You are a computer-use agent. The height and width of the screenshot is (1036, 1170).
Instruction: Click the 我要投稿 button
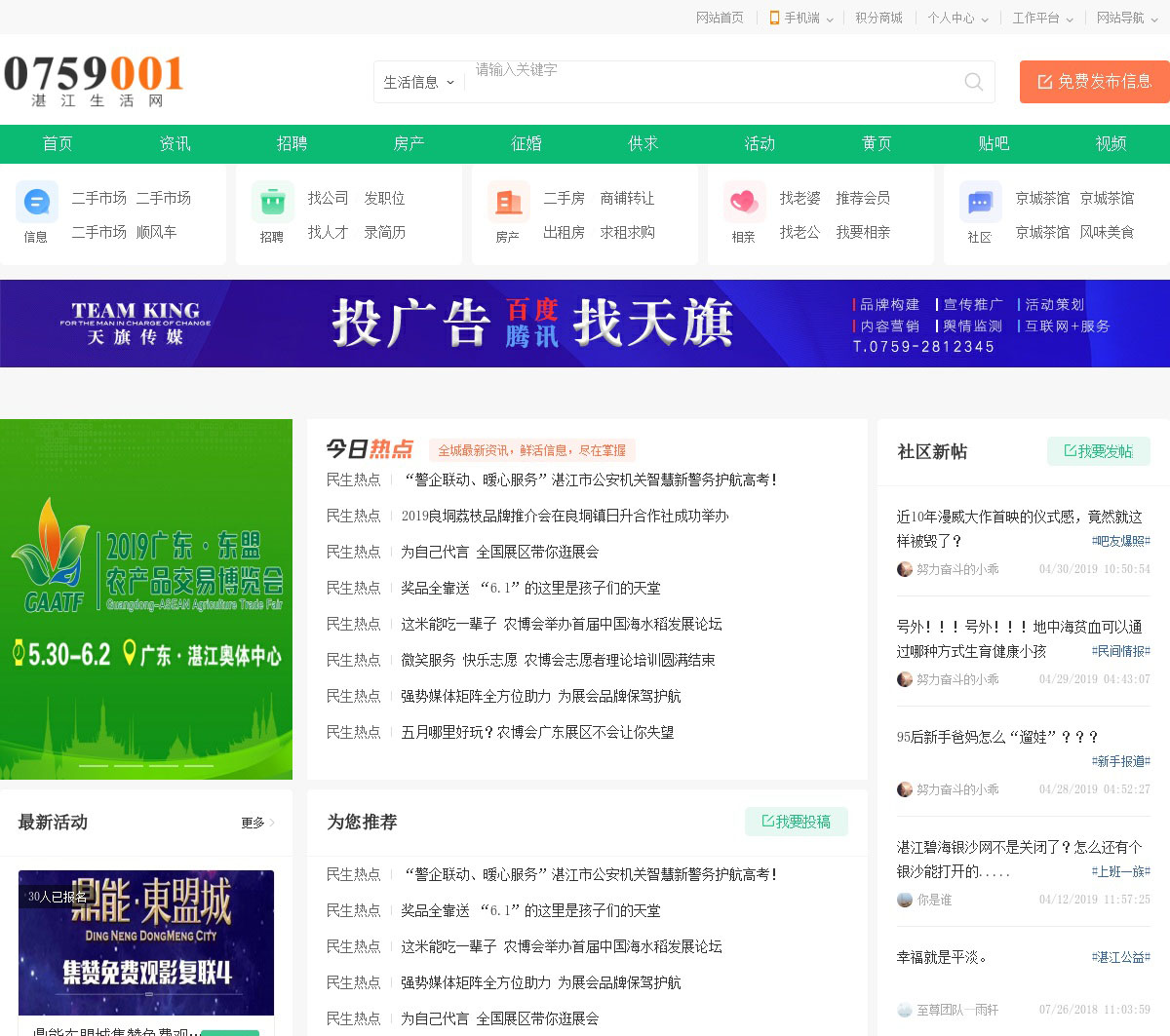pos(796,822)
